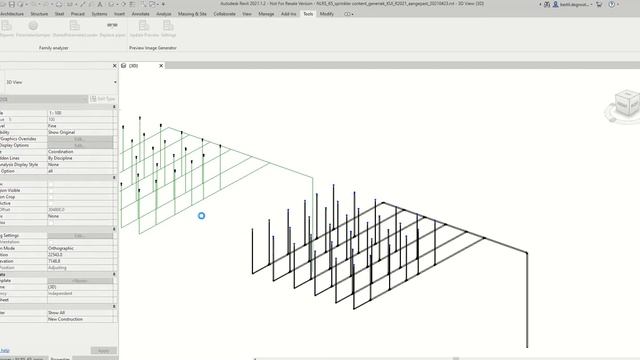The width and height of the screenshot is (640, 360).
Task: Click the Coordination discipline value
Action: (80, 152)
